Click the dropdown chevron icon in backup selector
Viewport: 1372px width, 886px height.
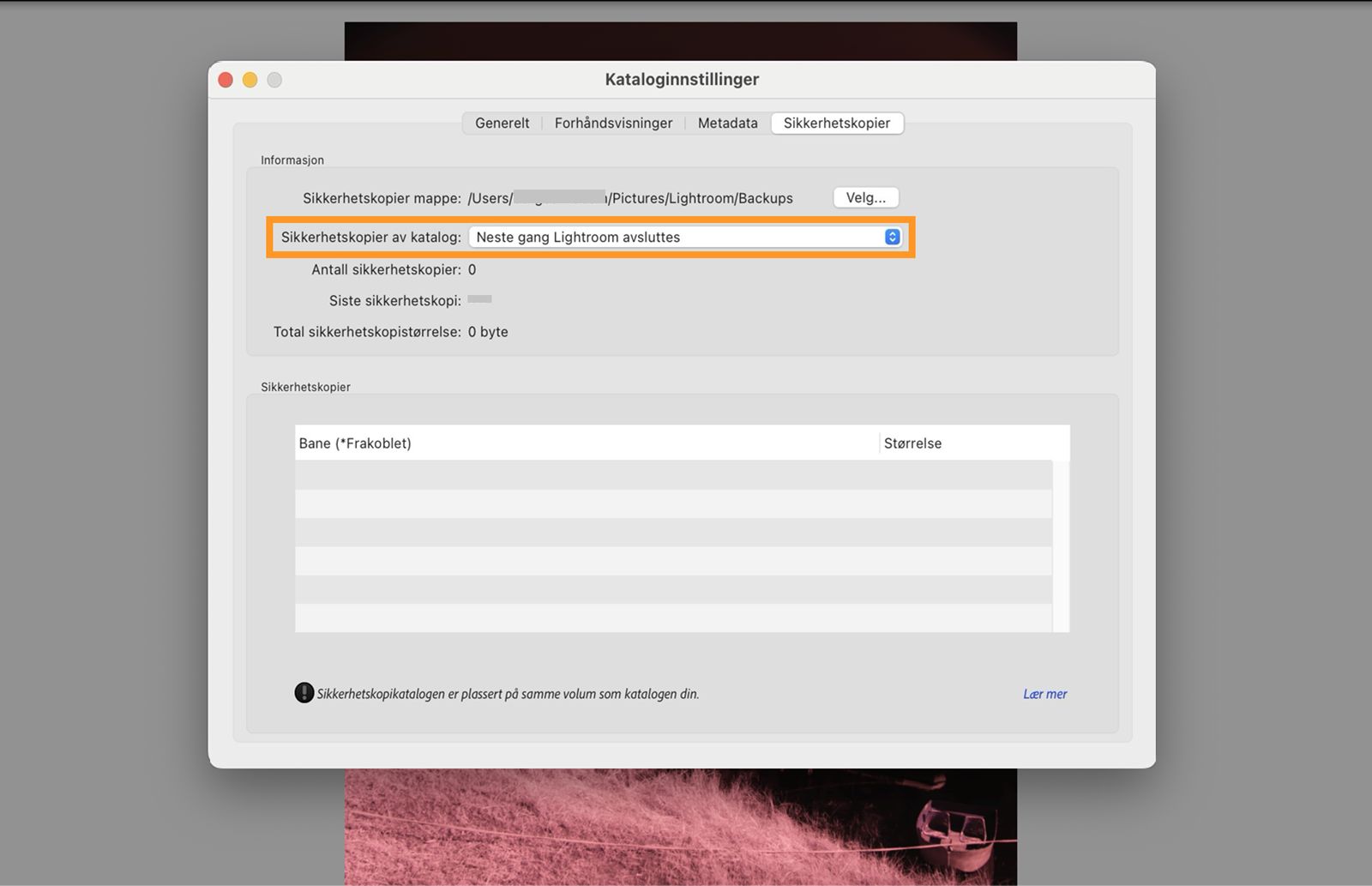(891, 237)
